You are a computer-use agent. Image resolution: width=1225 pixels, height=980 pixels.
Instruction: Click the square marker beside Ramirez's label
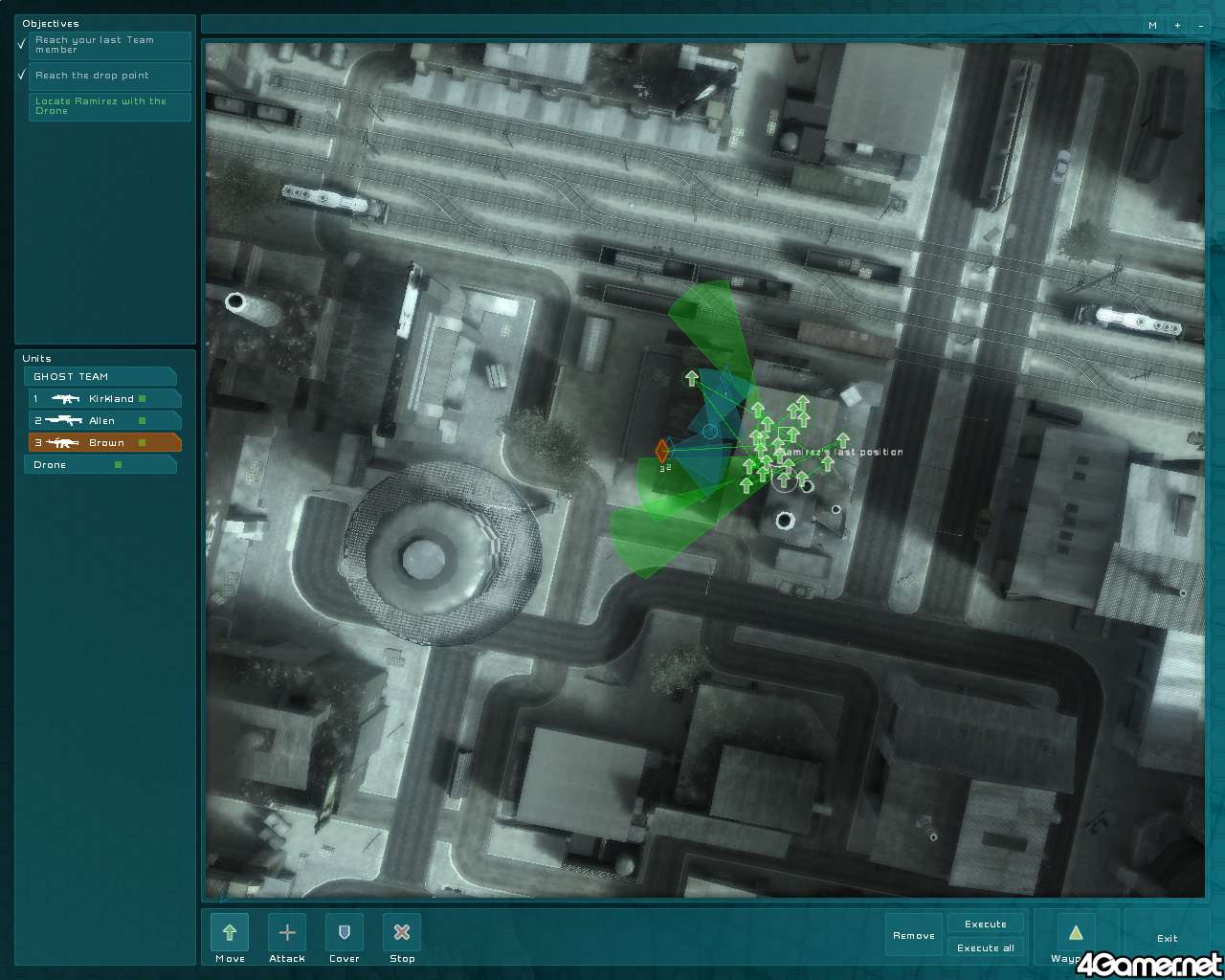(786, 435)
